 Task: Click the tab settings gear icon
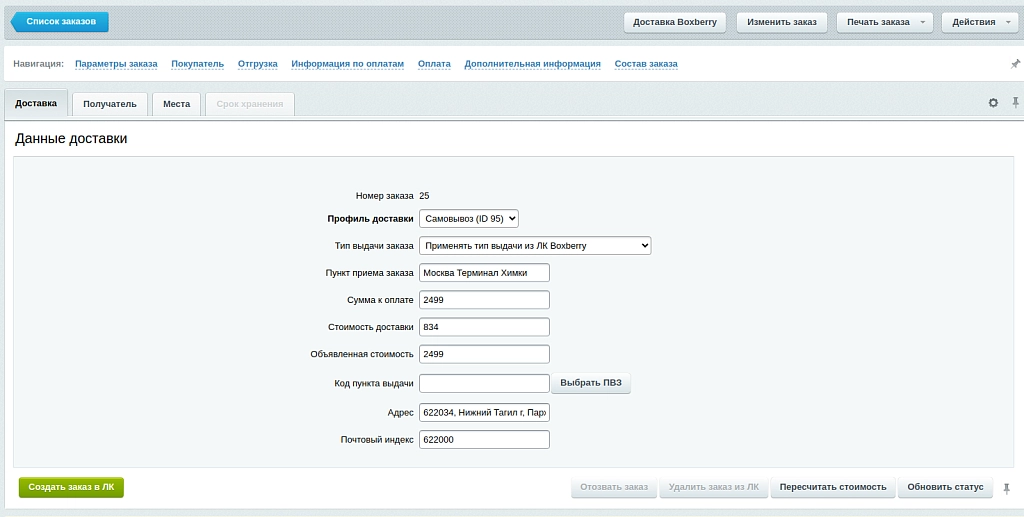tap(993, 102)
